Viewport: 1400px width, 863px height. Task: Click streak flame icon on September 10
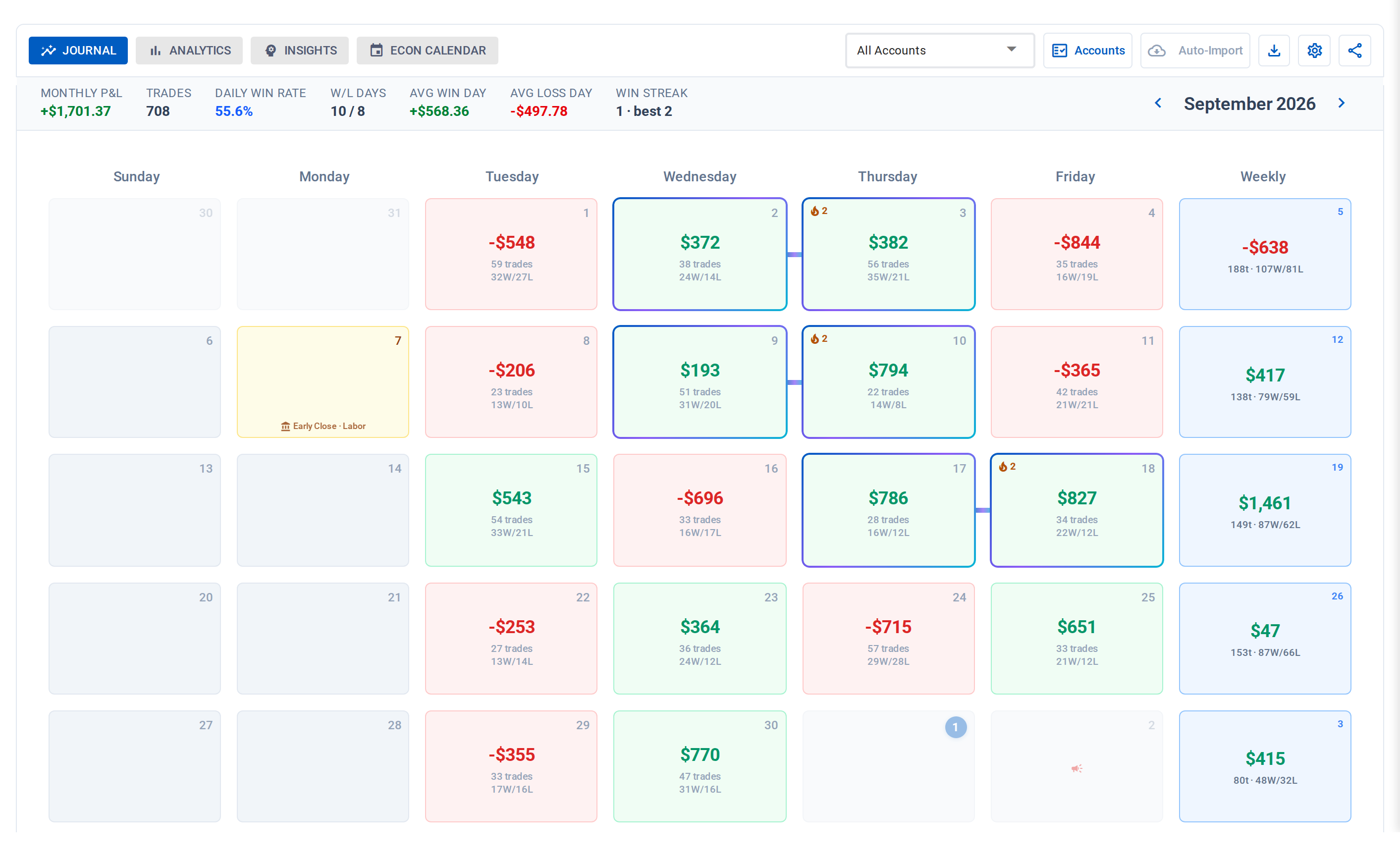[x=815, y=339]
